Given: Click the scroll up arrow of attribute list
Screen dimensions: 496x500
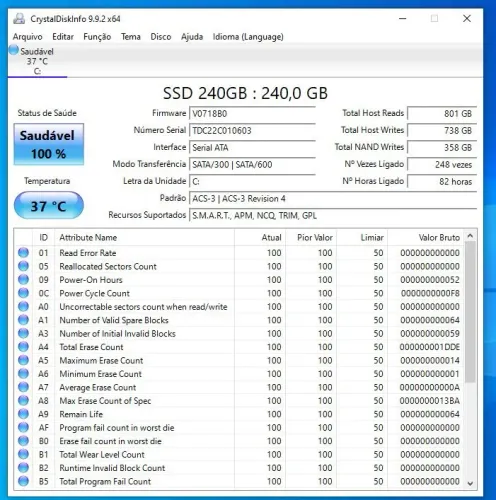Looking at the screenshot, I should coord(470,236).
